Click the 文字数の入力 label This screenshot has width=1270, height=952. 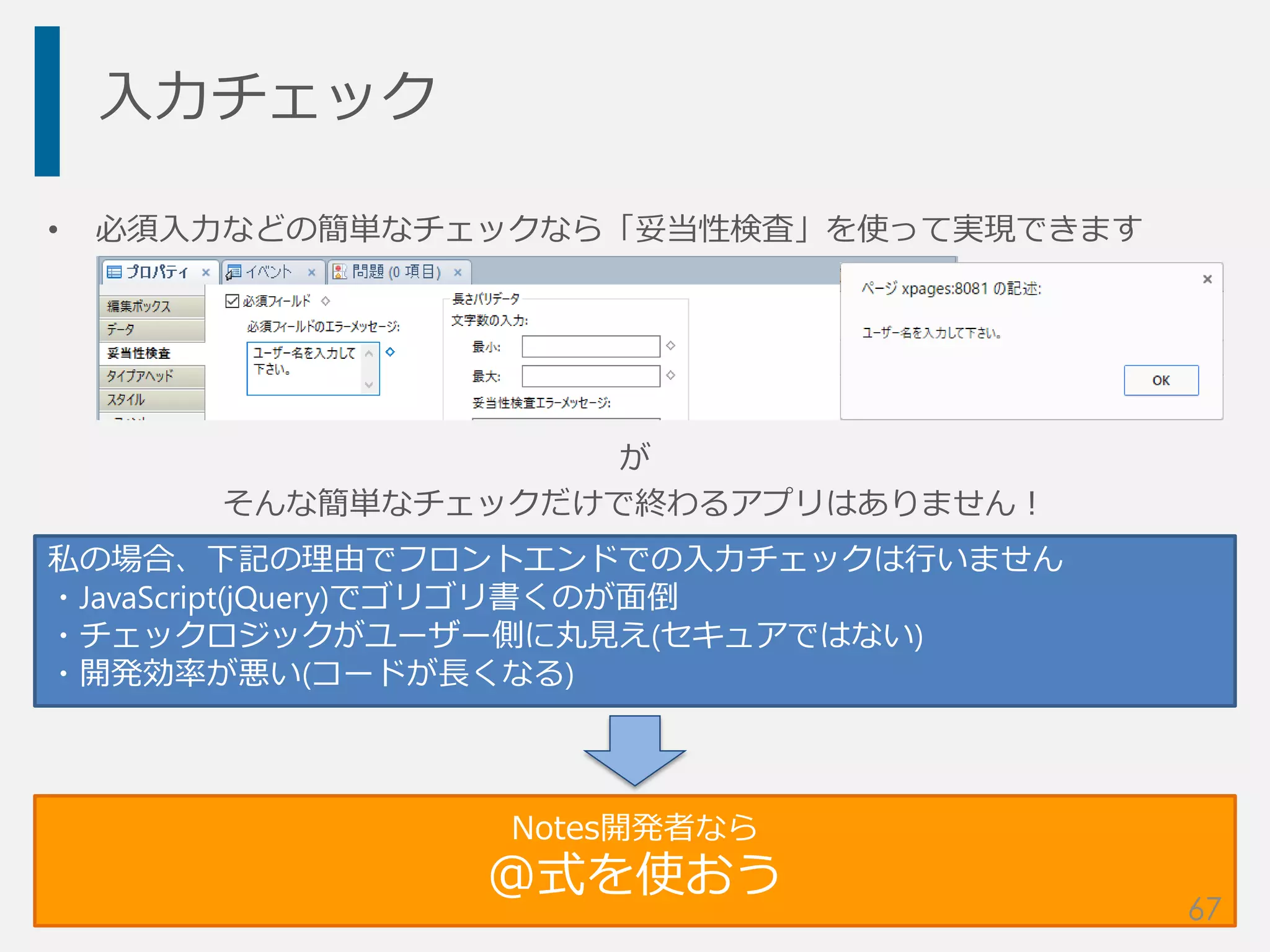pos(490,320)
